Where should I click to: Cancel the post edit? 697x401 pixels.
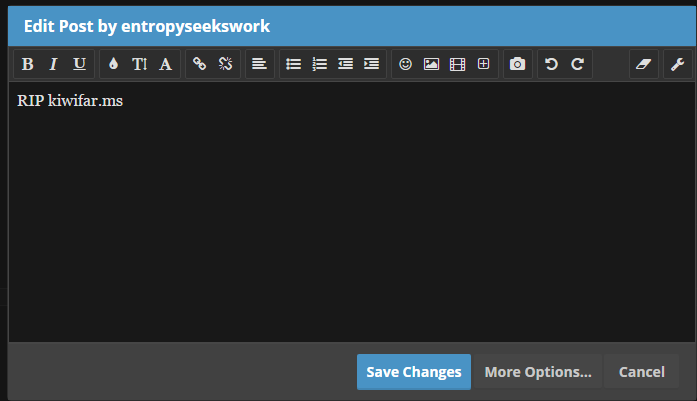pyautogui.click(x=641, y=372)
